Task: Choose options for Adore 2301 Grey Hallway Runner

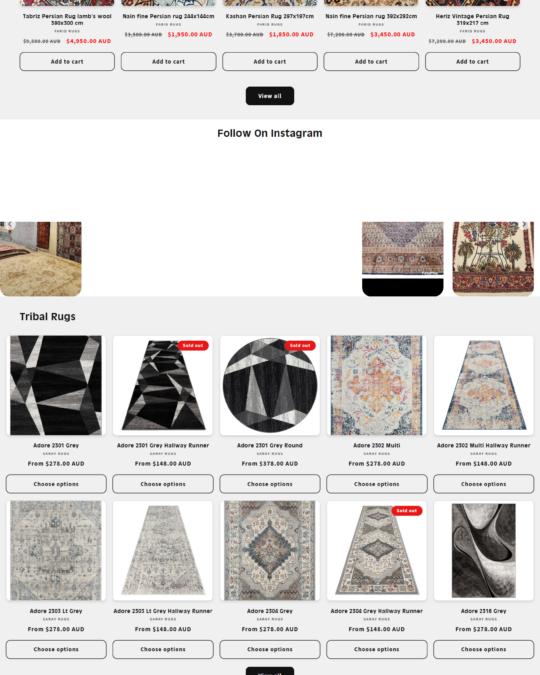Action: point(163,484)
